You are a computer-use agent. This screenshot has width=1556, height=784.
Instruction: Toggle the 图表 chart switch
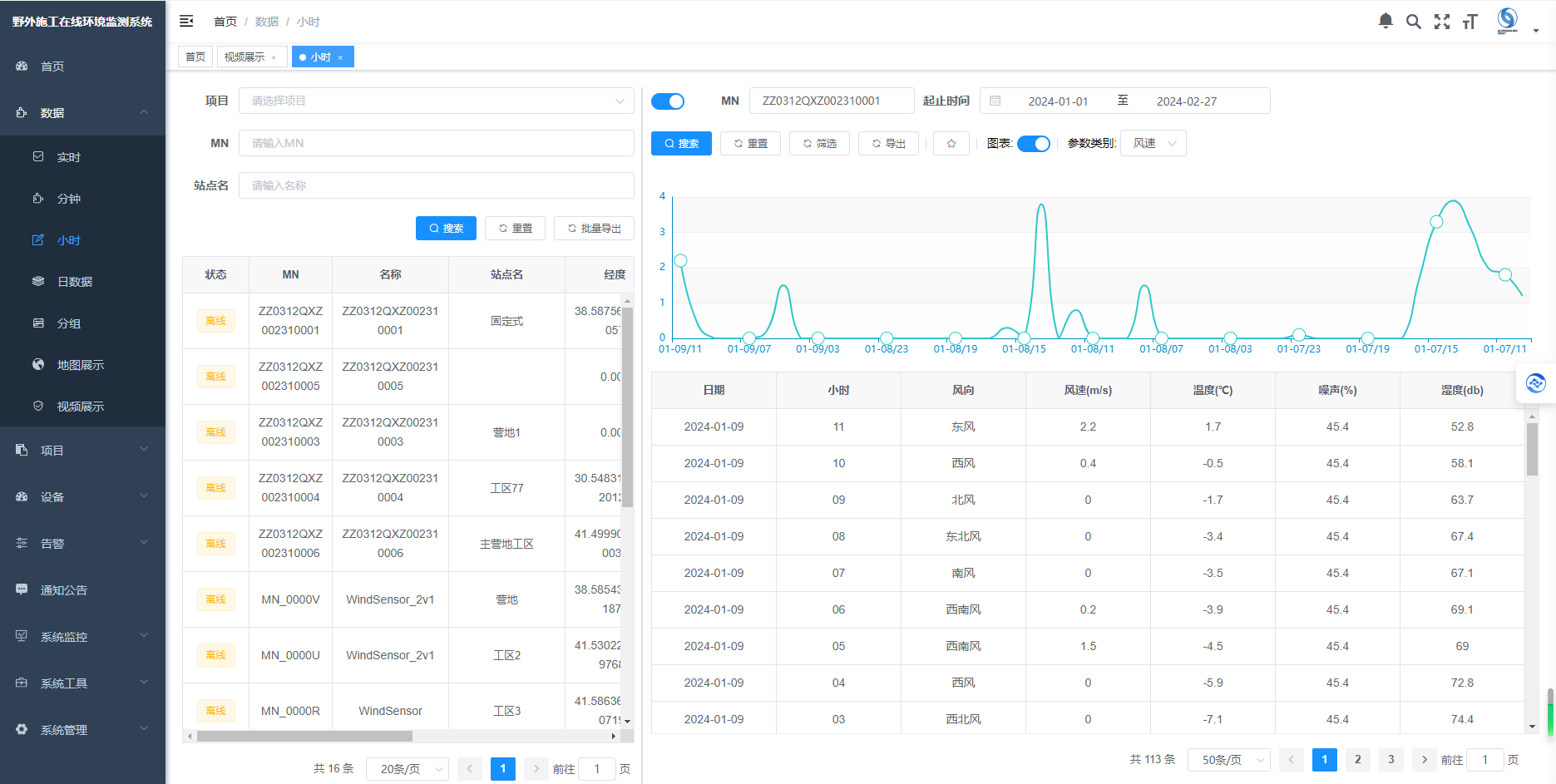tap(1034, 144)
